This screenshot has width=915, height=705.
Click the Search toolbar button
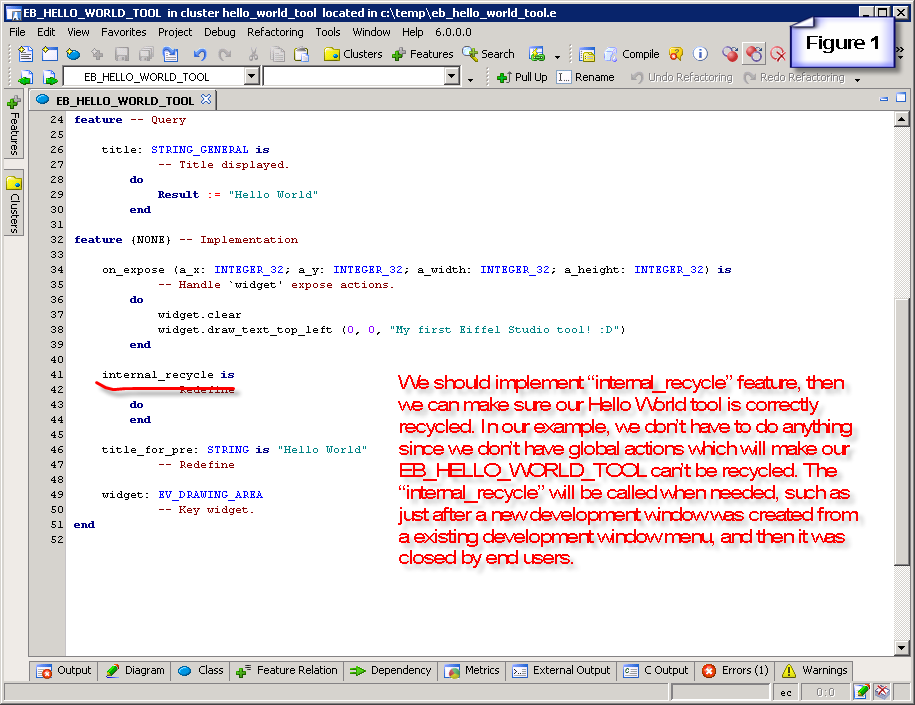click(x=489, y=54)
